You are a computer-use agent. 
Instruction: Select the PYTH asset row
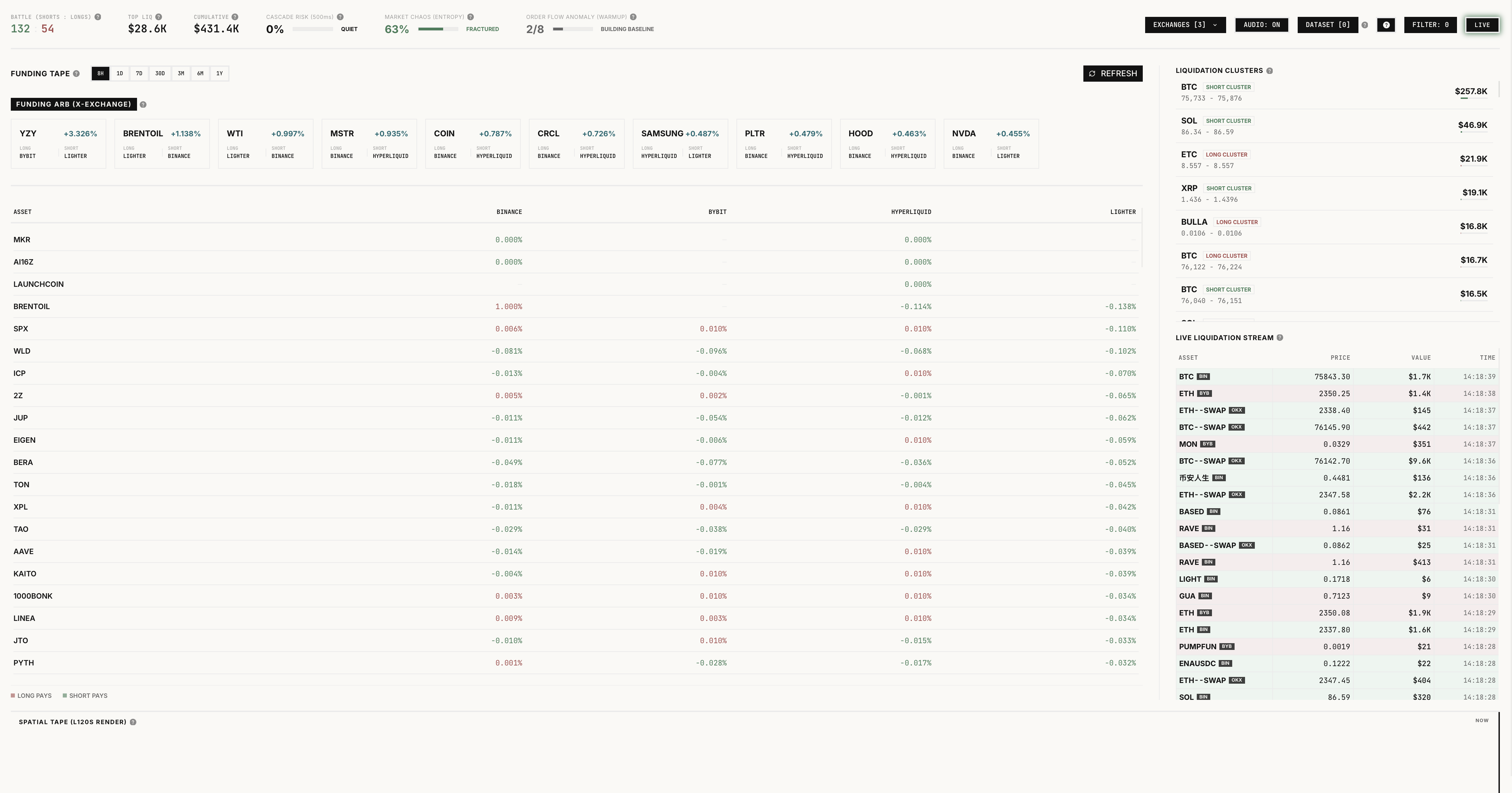(x=575, y=663)
